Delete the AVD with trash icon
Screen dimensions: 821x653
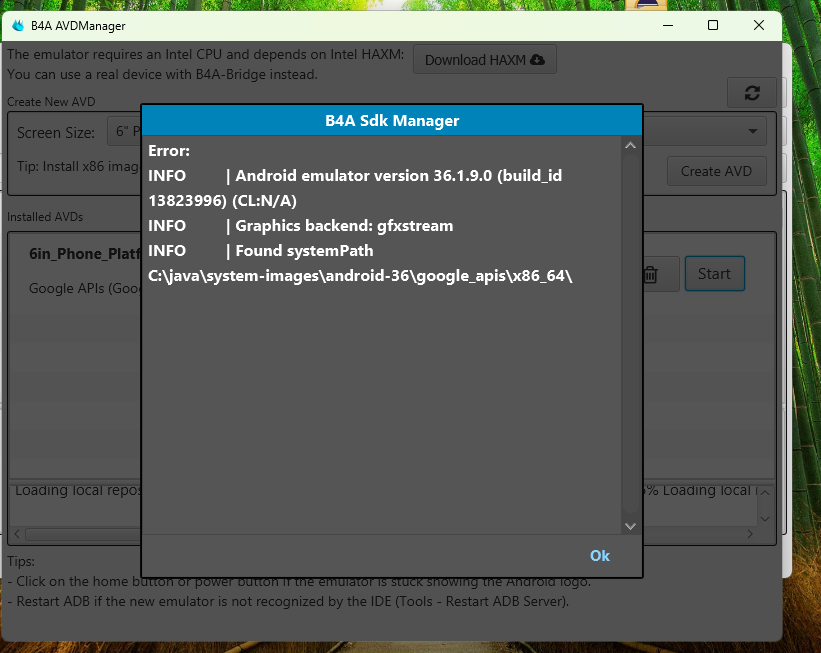click(x=651, y=274)
